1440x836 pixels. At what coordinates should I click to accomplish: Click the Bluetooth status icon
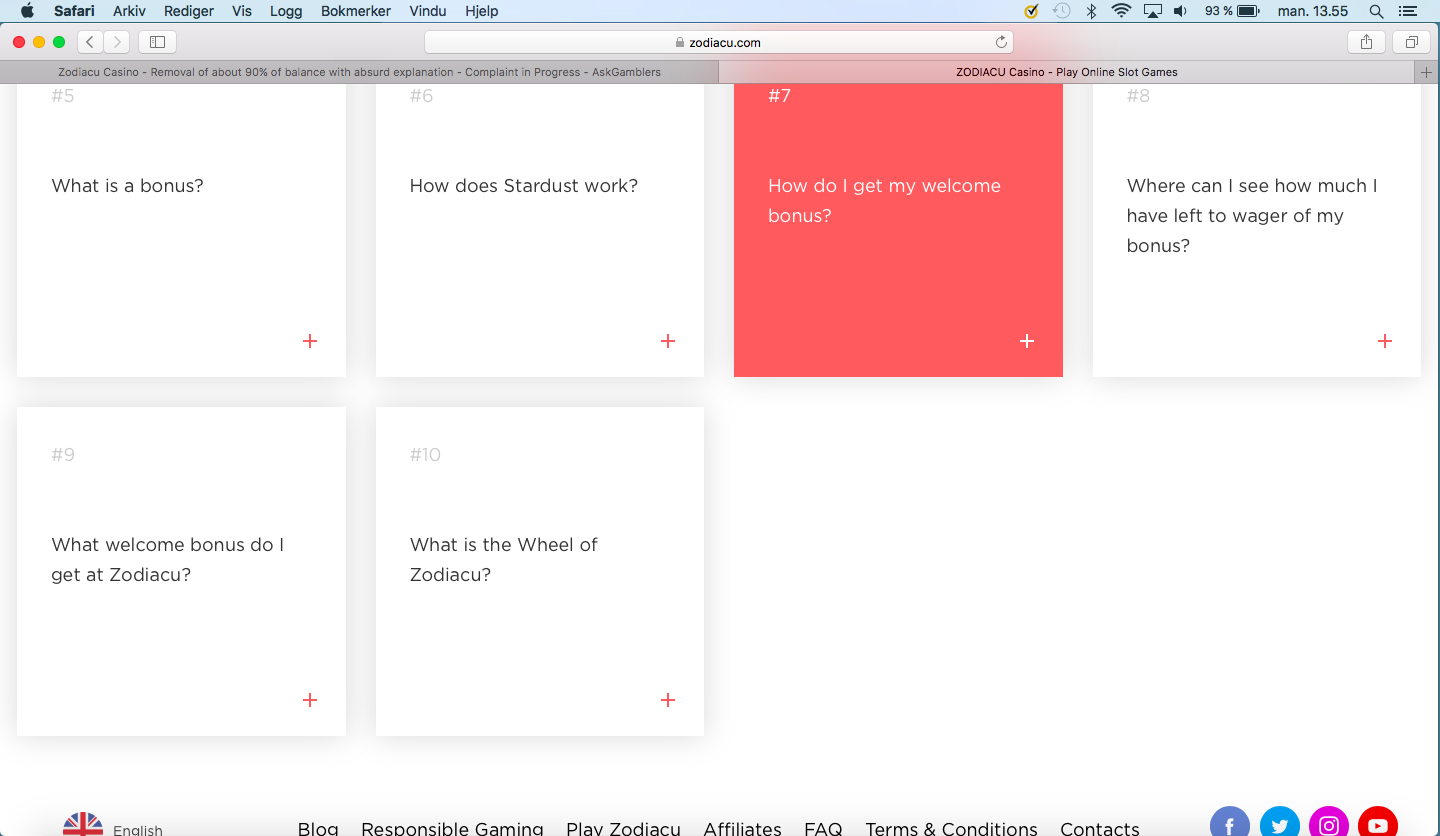[1092, 11]
